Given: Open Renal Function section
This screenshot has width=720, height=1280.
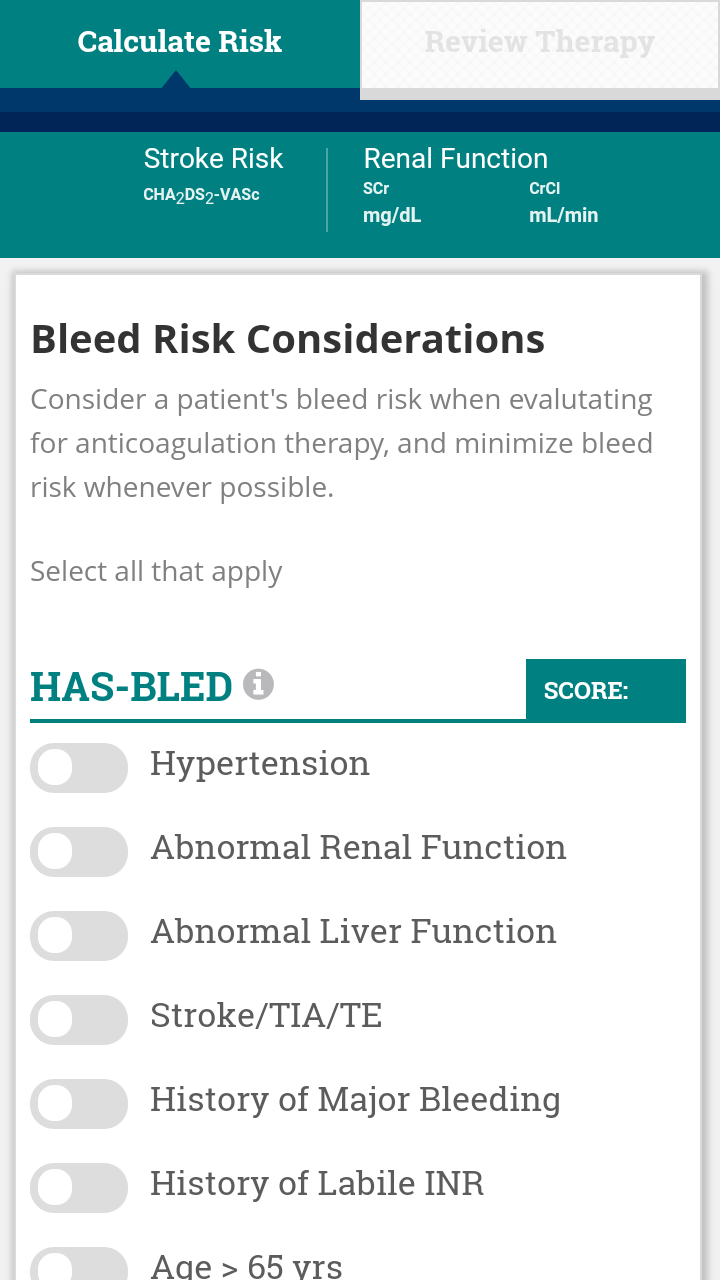Looking at the screenshot, I should [x=455, y=158].
